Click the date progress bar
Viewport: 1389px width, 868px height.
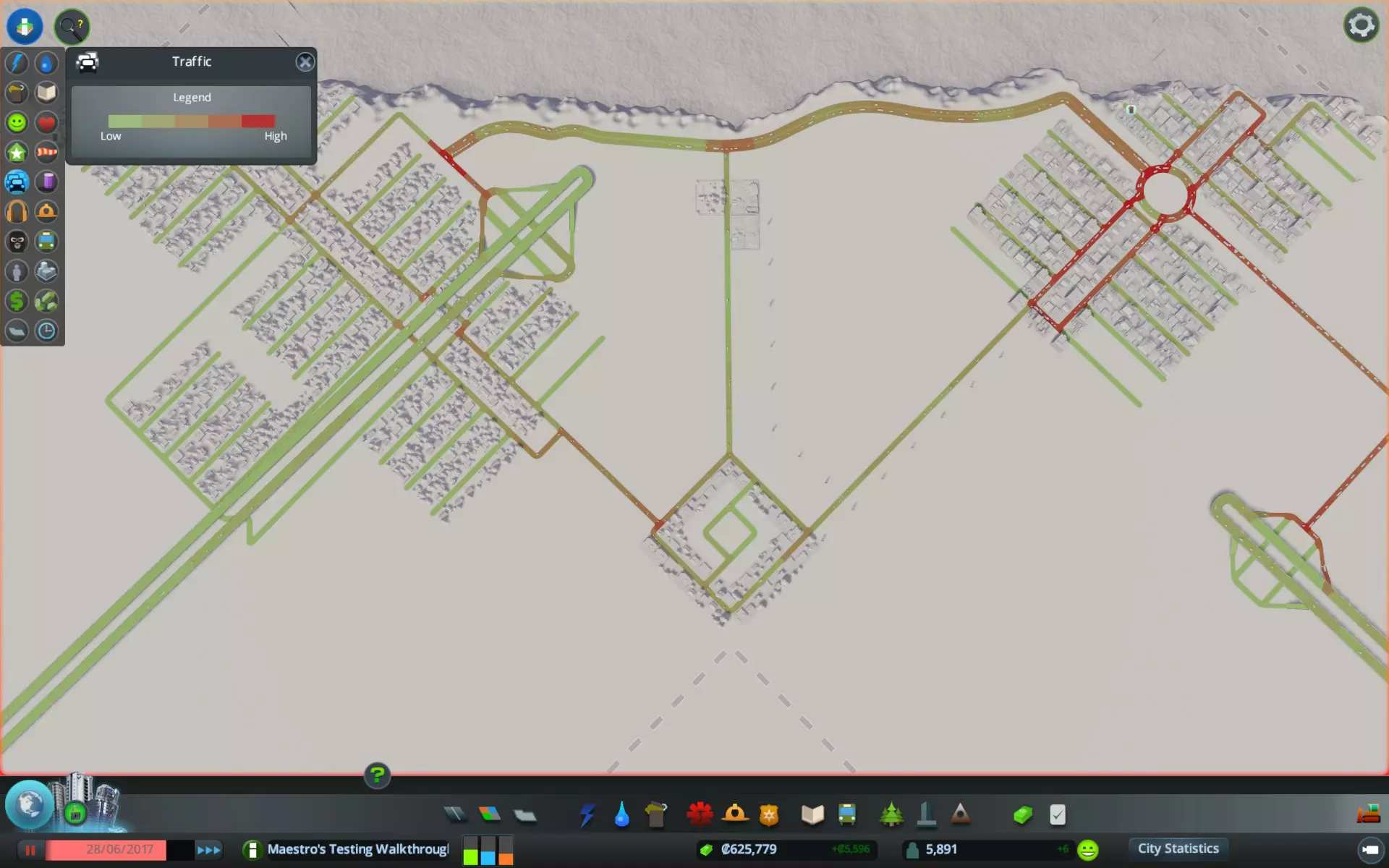tap(119, 850)
